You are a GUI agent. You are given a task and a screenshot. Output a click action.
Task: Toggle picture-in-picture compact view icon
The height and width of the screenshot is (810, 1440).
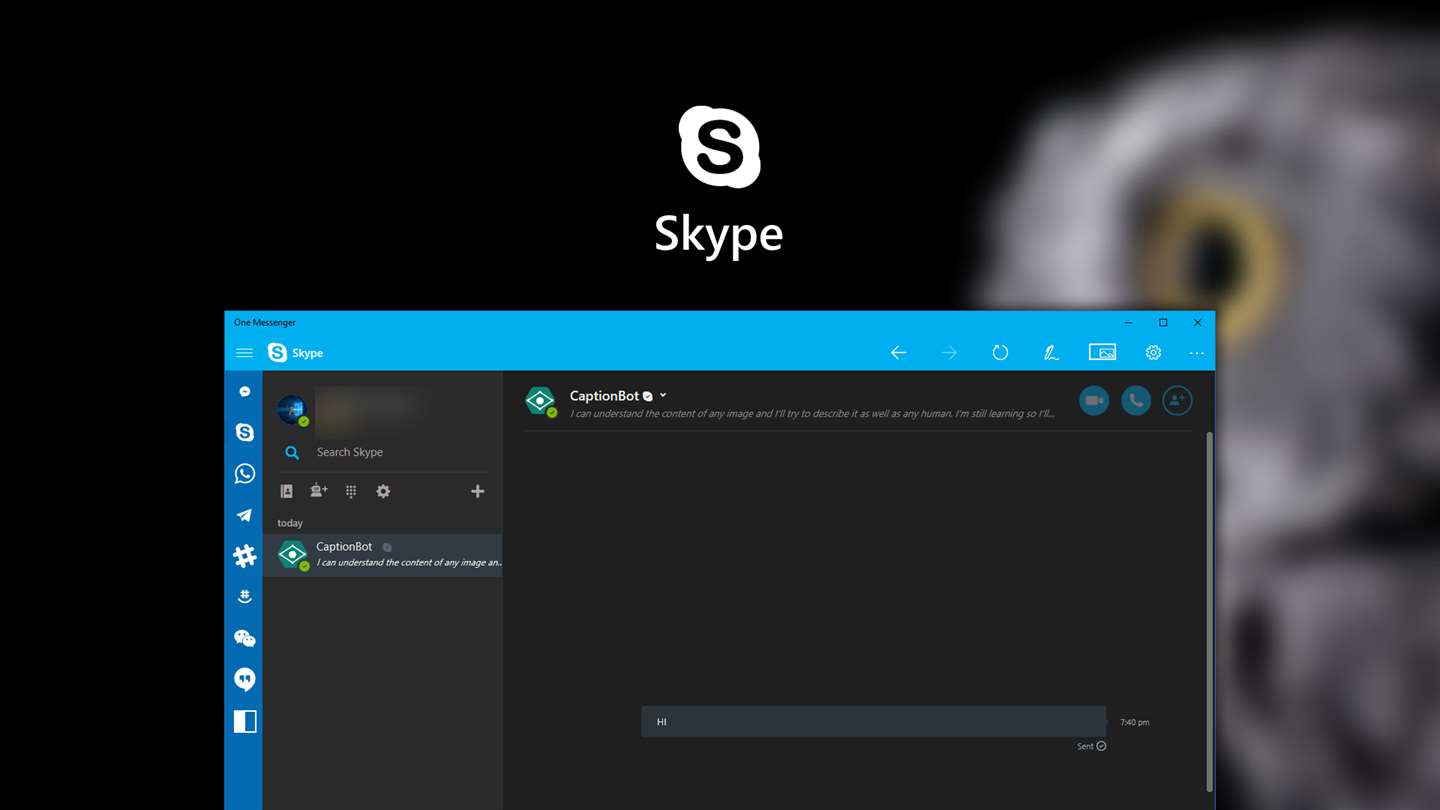(1102, 353)
